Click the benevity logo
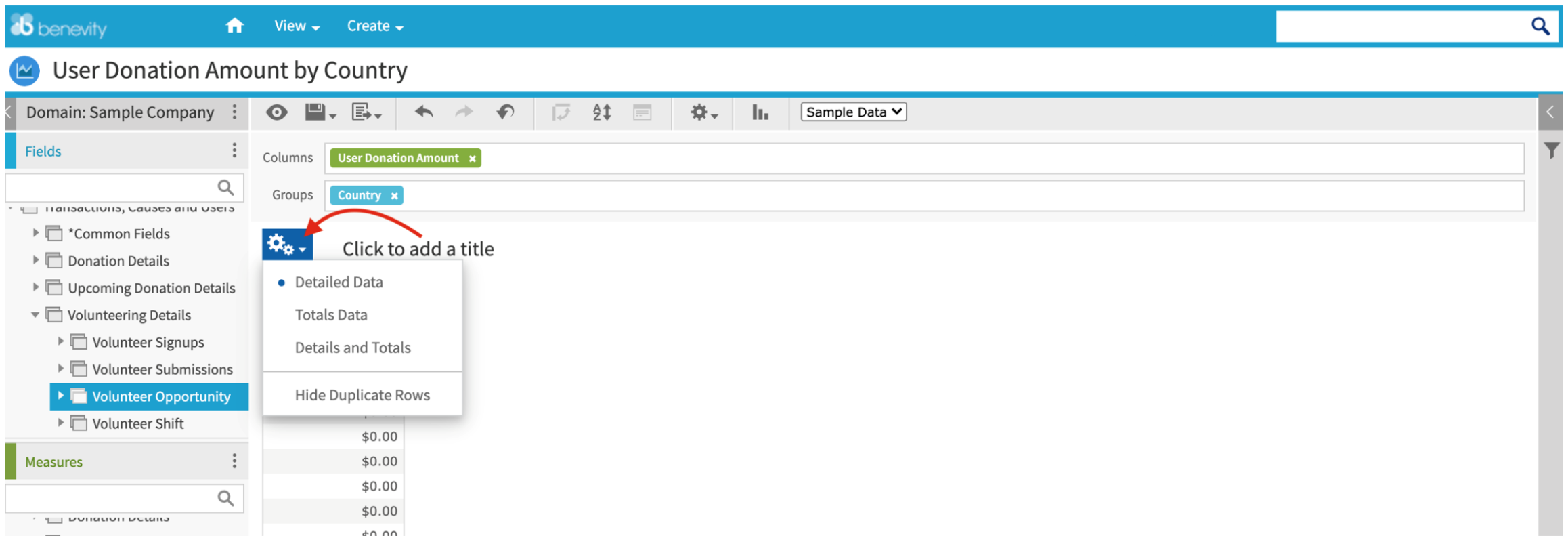This screenshot has width=1568, height=542. coord(59,26)
